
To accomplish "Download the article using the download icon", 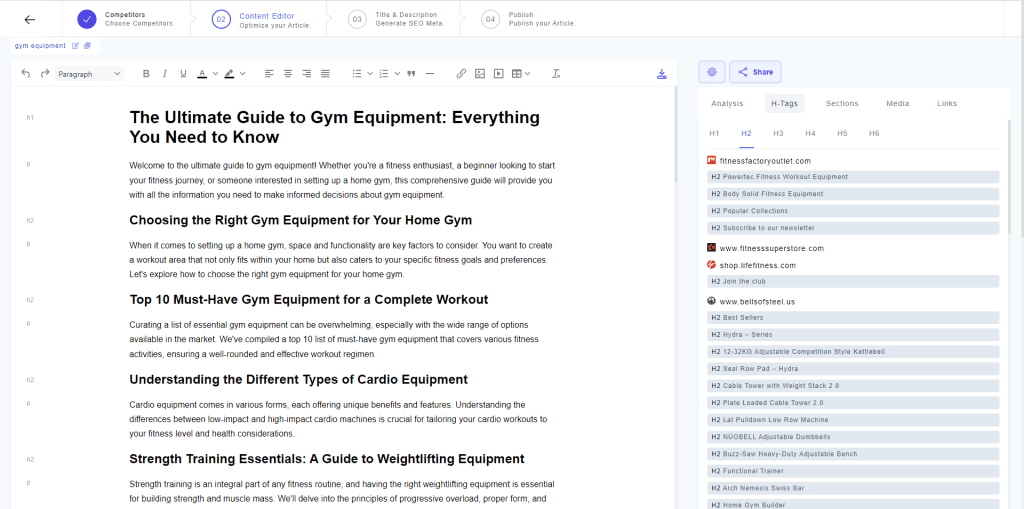I will coord(661,74).
